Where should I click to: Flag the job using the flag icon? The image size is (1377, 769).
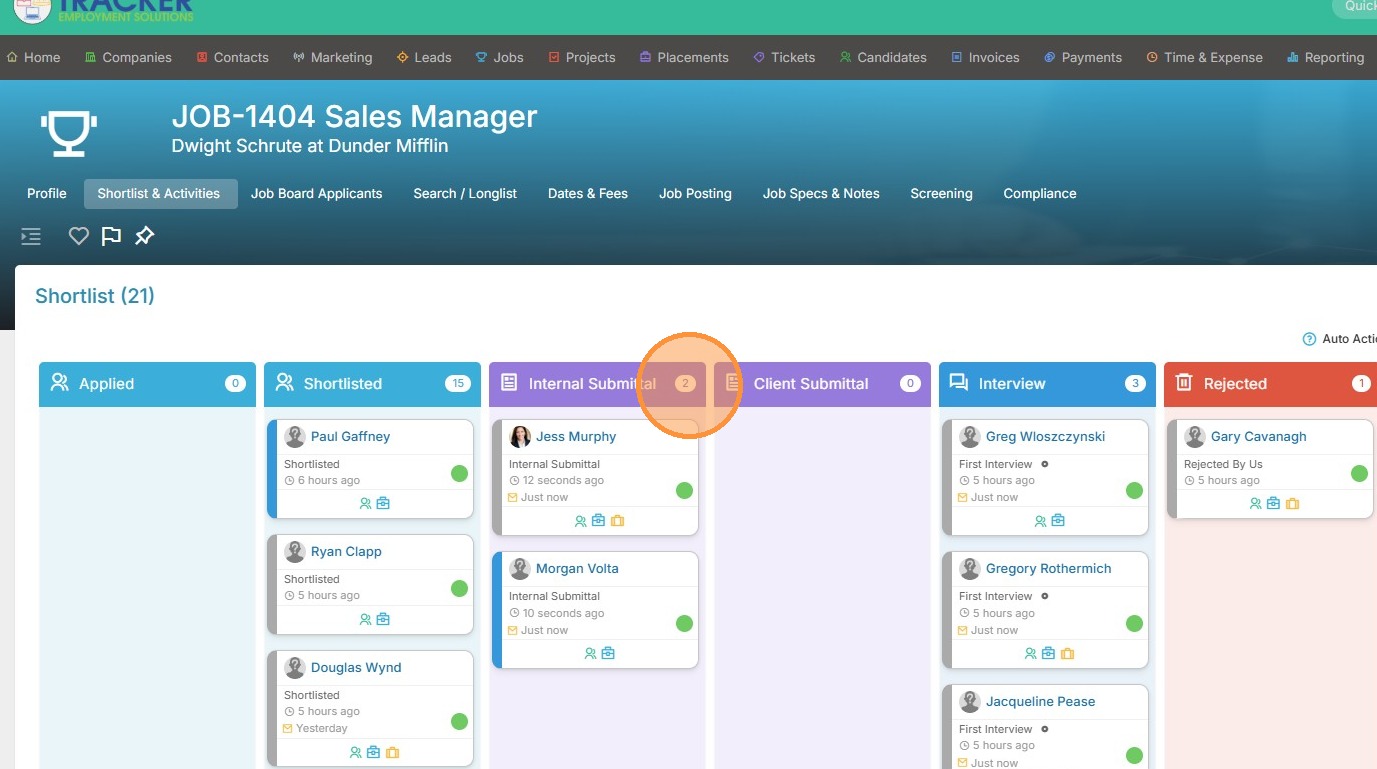pyautogui.click(x=111, y=236)
